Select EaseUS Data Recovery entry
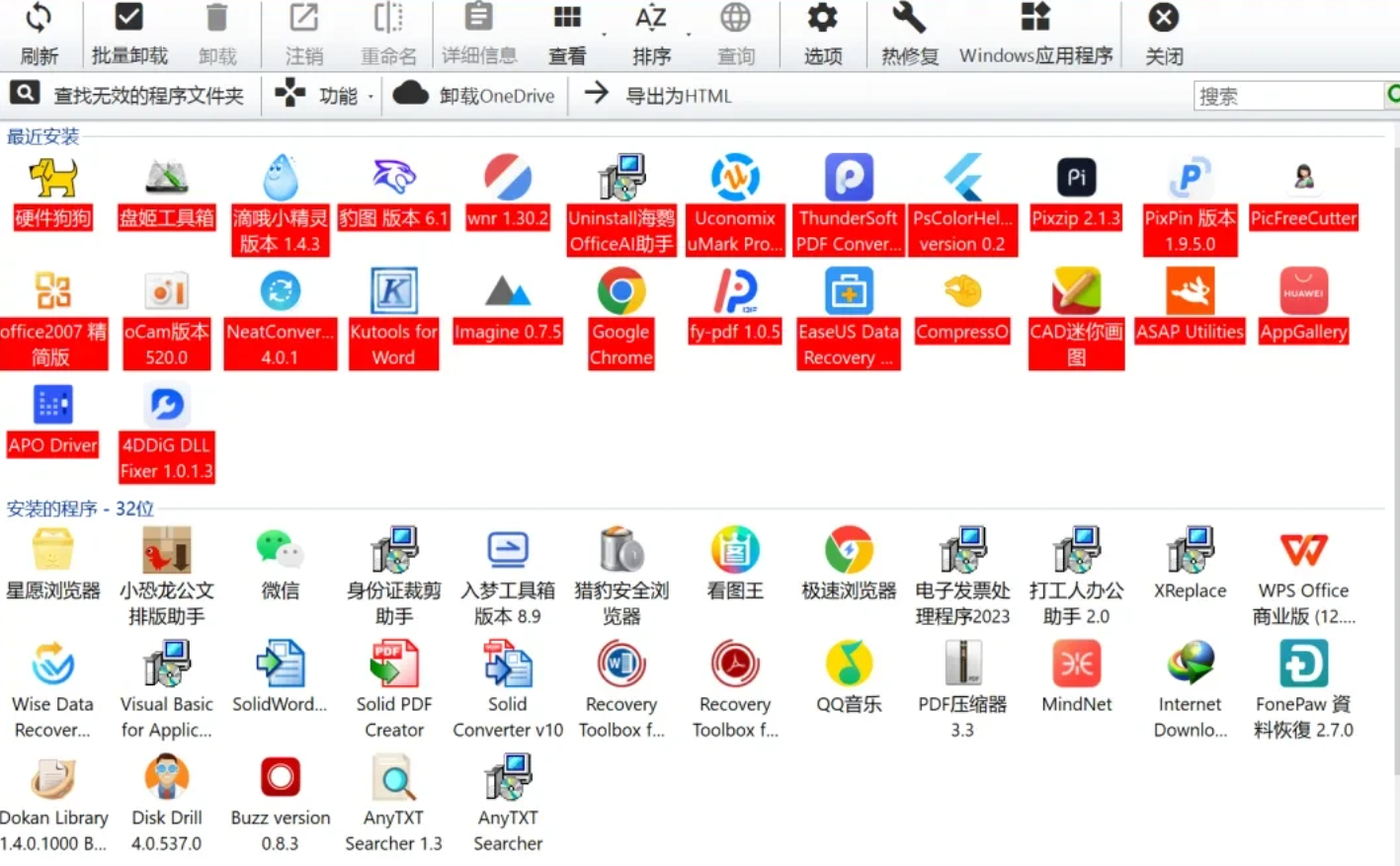 click(x=849, y=293)
